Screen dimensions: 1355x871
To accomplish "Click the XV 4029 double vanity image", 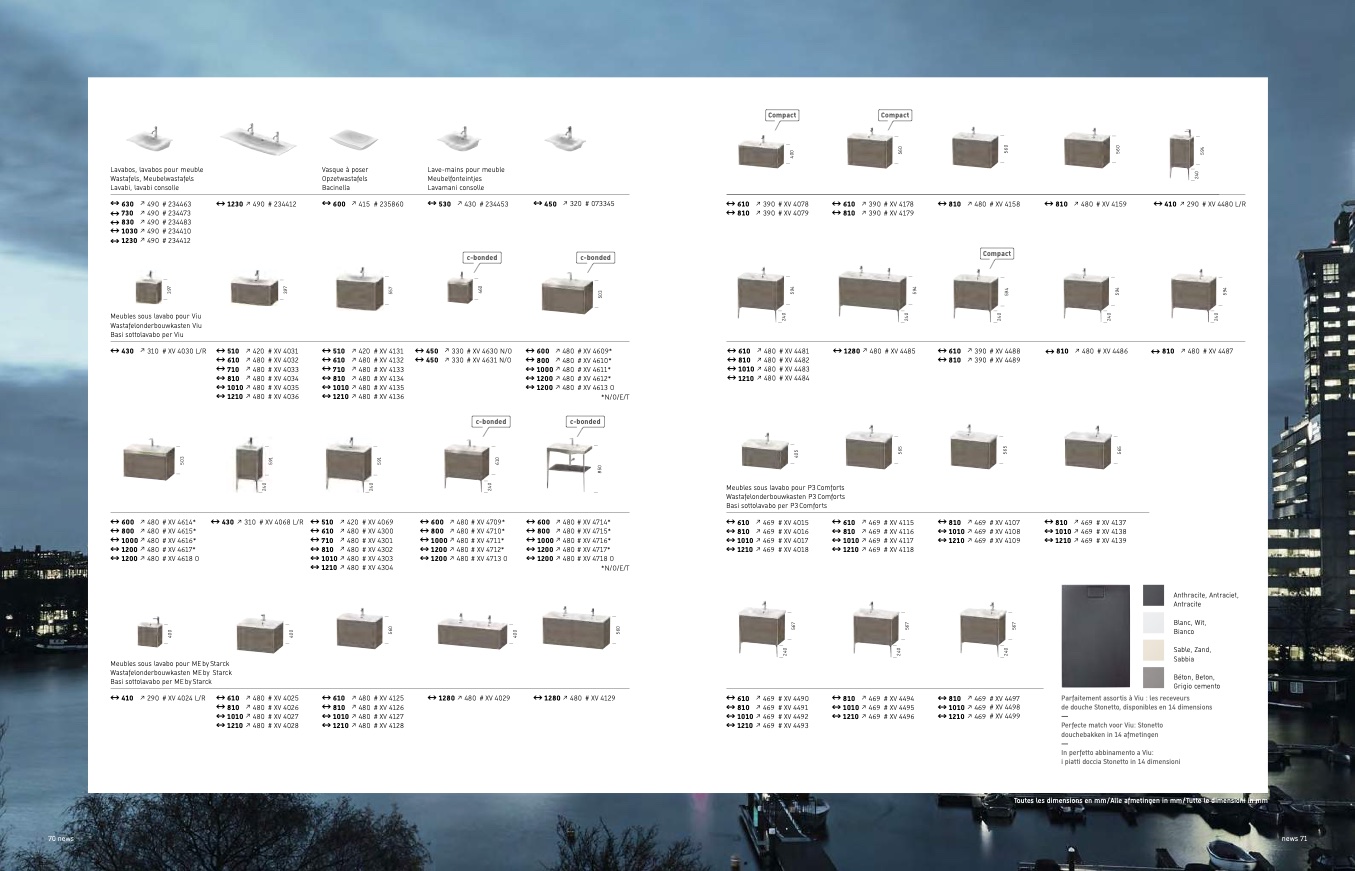I will (472, 632).
